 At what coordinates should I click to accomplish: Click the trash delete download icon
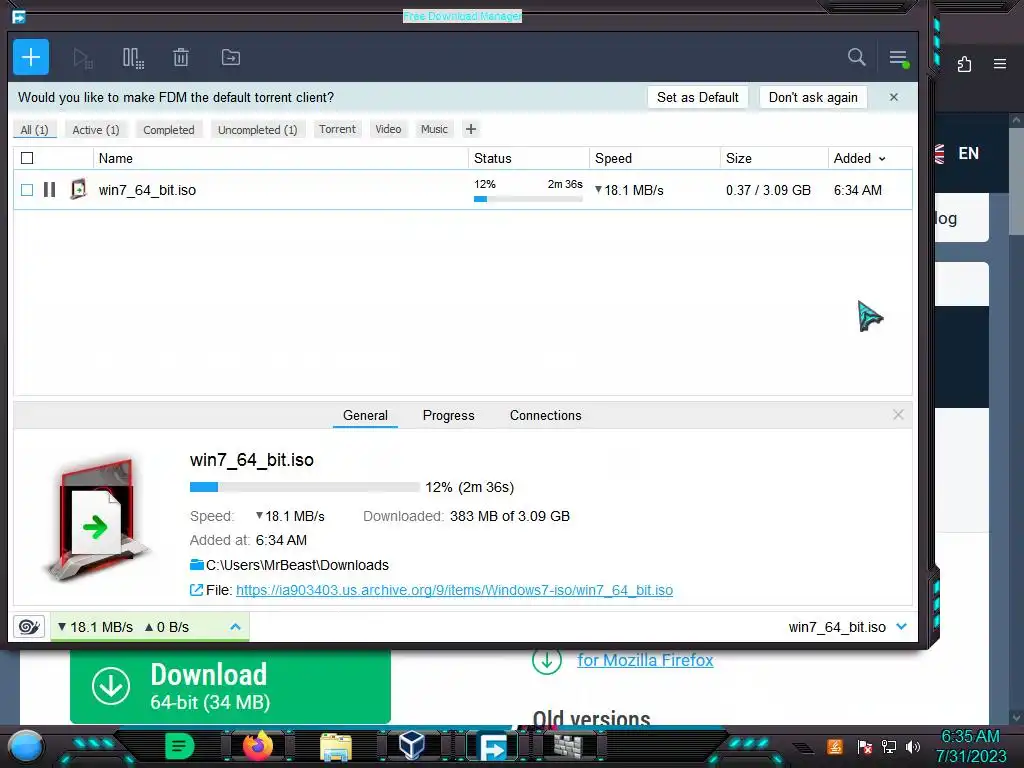(181, 57)
